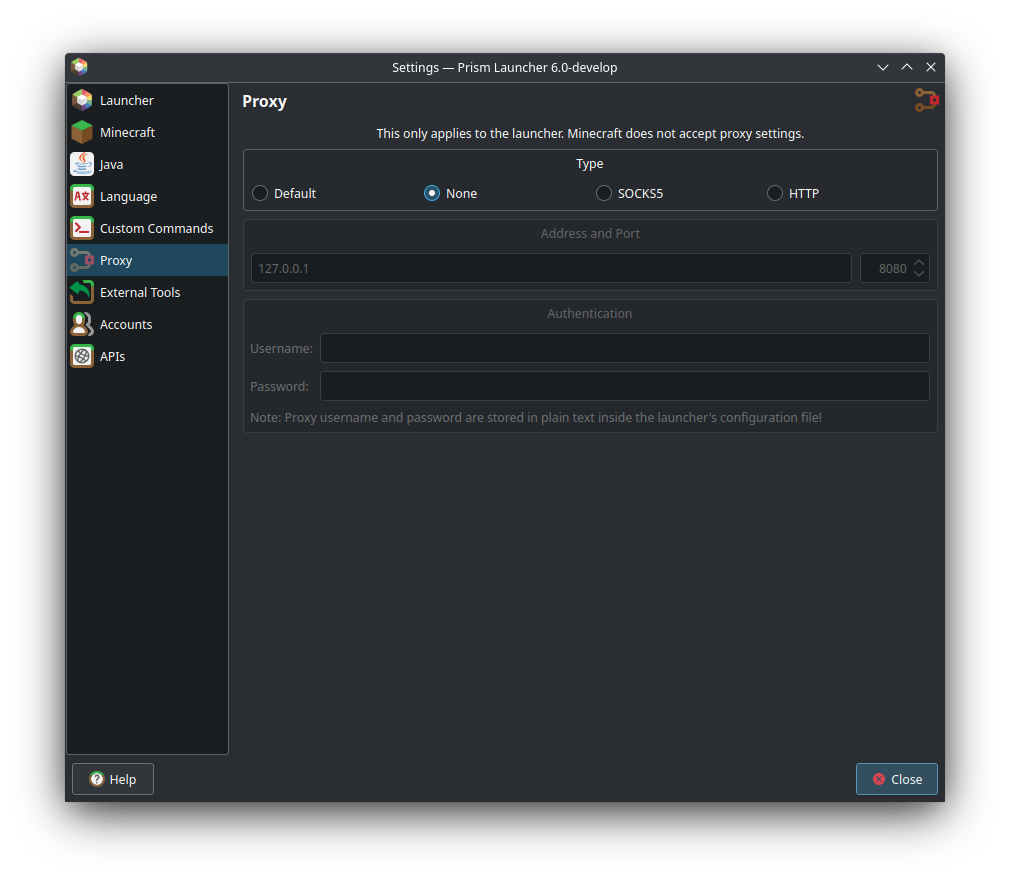
Task: Open Custom Commands settings page
Action: tap(148, 228)
